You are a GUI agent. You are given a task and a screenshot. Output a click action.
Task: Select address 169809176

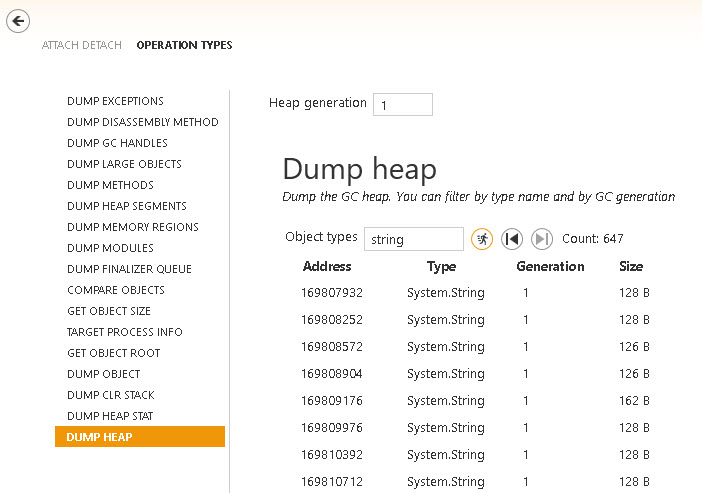(332, 401)
